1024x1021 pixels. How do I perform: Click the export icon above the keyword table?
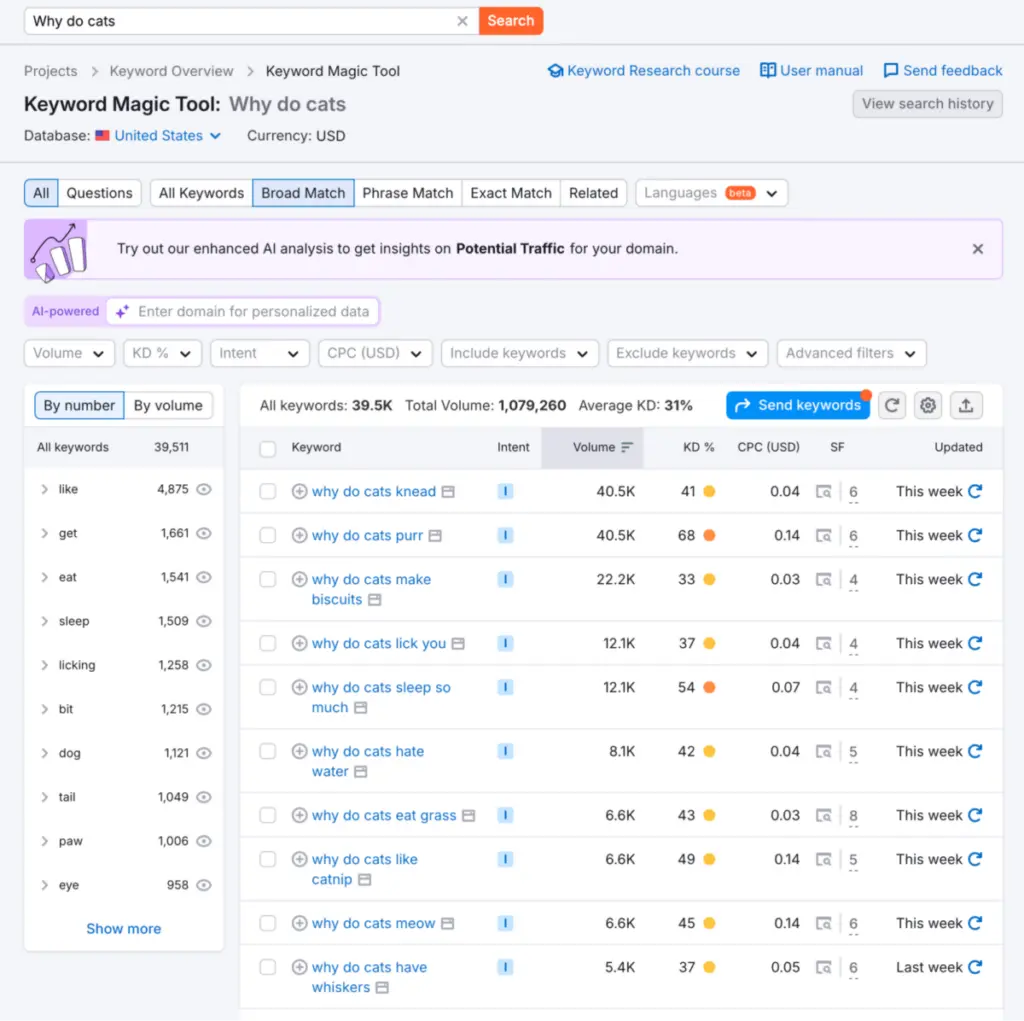[x=966, y=405]
